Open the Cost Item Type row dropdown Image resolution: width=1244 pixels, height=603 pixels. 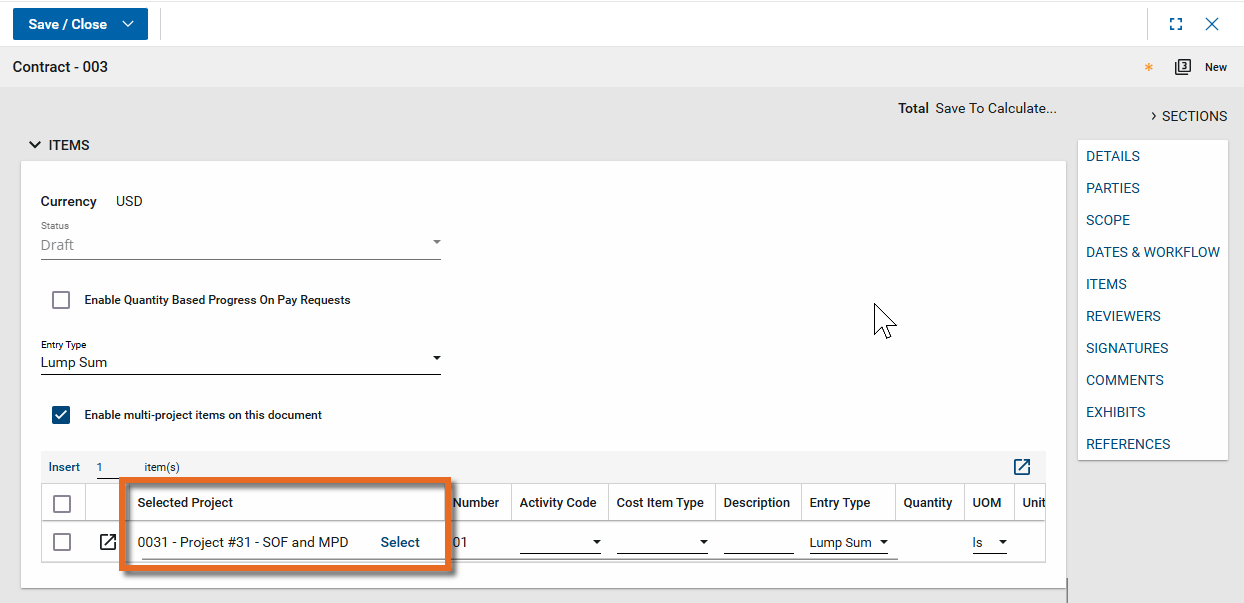coord(662,543)
